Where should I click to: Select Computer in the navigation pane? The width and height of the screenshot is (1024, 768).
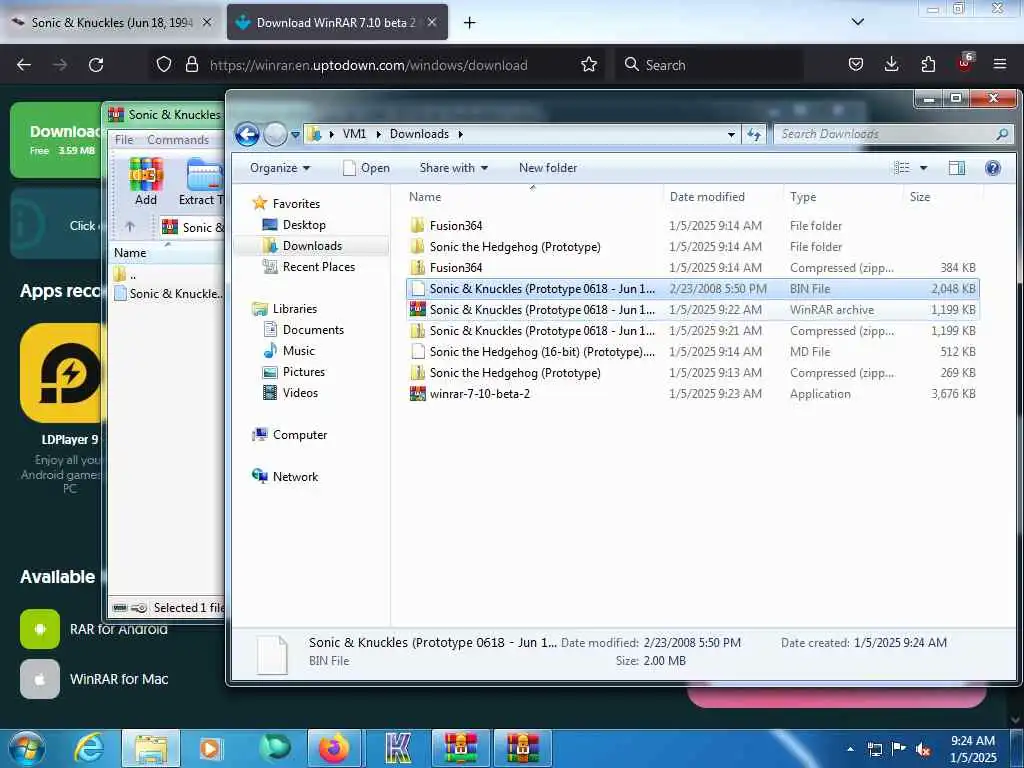(300, 435)
